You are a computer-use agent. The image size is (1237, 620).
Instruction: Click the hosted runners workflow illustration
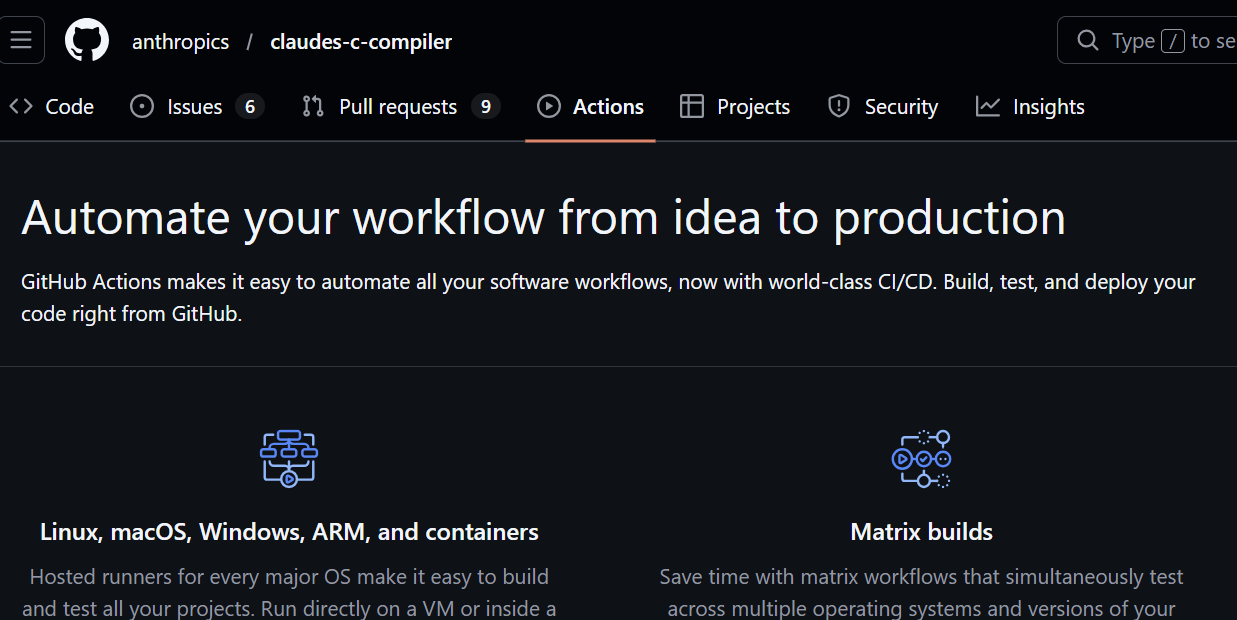[289, 458]
